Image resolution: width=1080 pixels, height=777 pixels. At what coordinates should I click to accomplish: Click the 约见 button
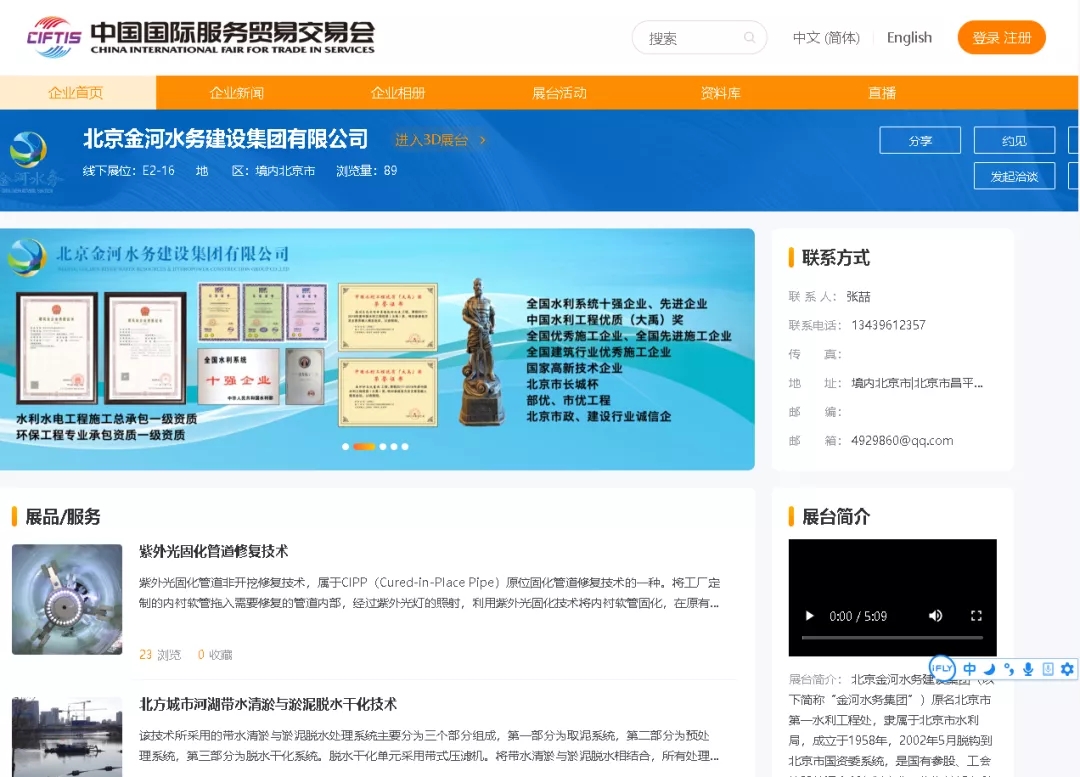pyautogui.click(x=1014, y=141)
